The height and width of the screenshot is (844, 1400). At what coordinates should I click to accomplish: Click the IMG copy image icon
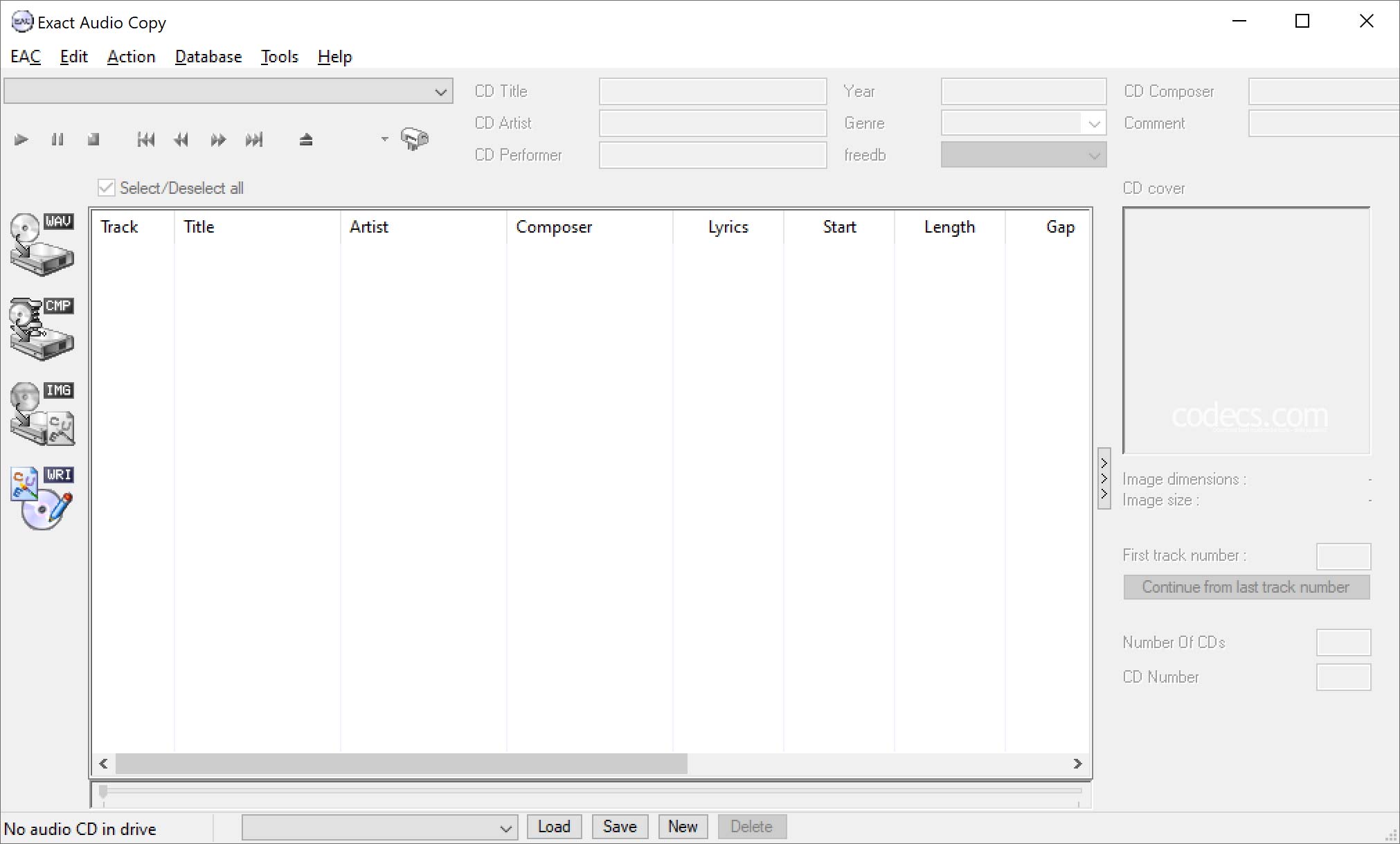[42, 414]
